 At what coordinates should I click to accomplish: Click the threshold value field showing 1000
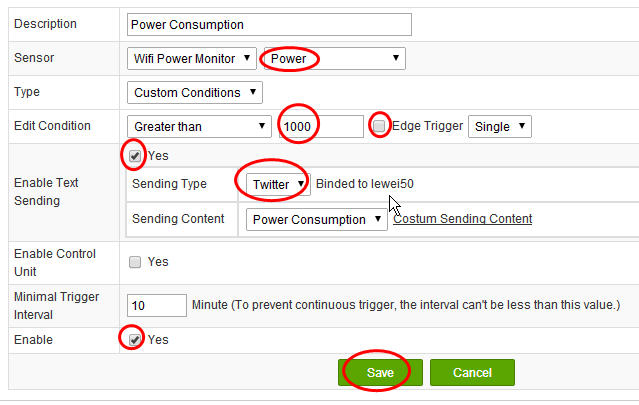[x=321, y=127]
